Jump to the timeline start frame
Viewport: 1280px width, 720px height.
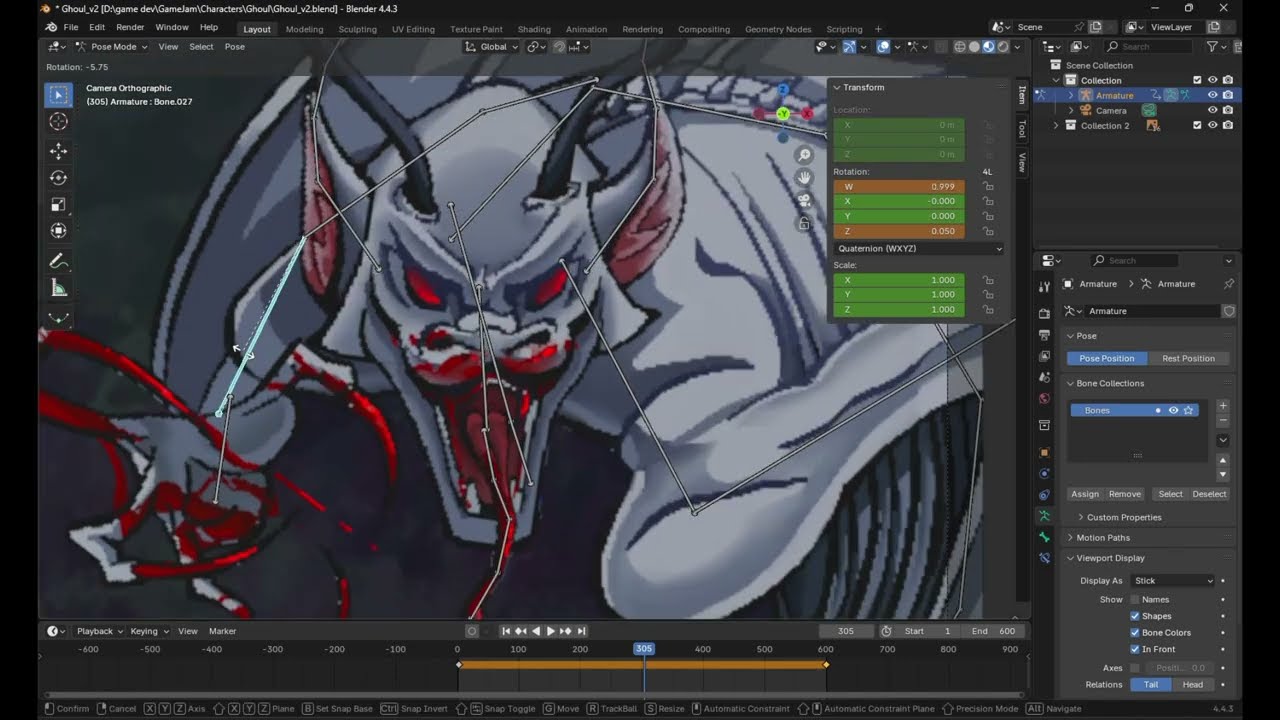pos(506,631)
